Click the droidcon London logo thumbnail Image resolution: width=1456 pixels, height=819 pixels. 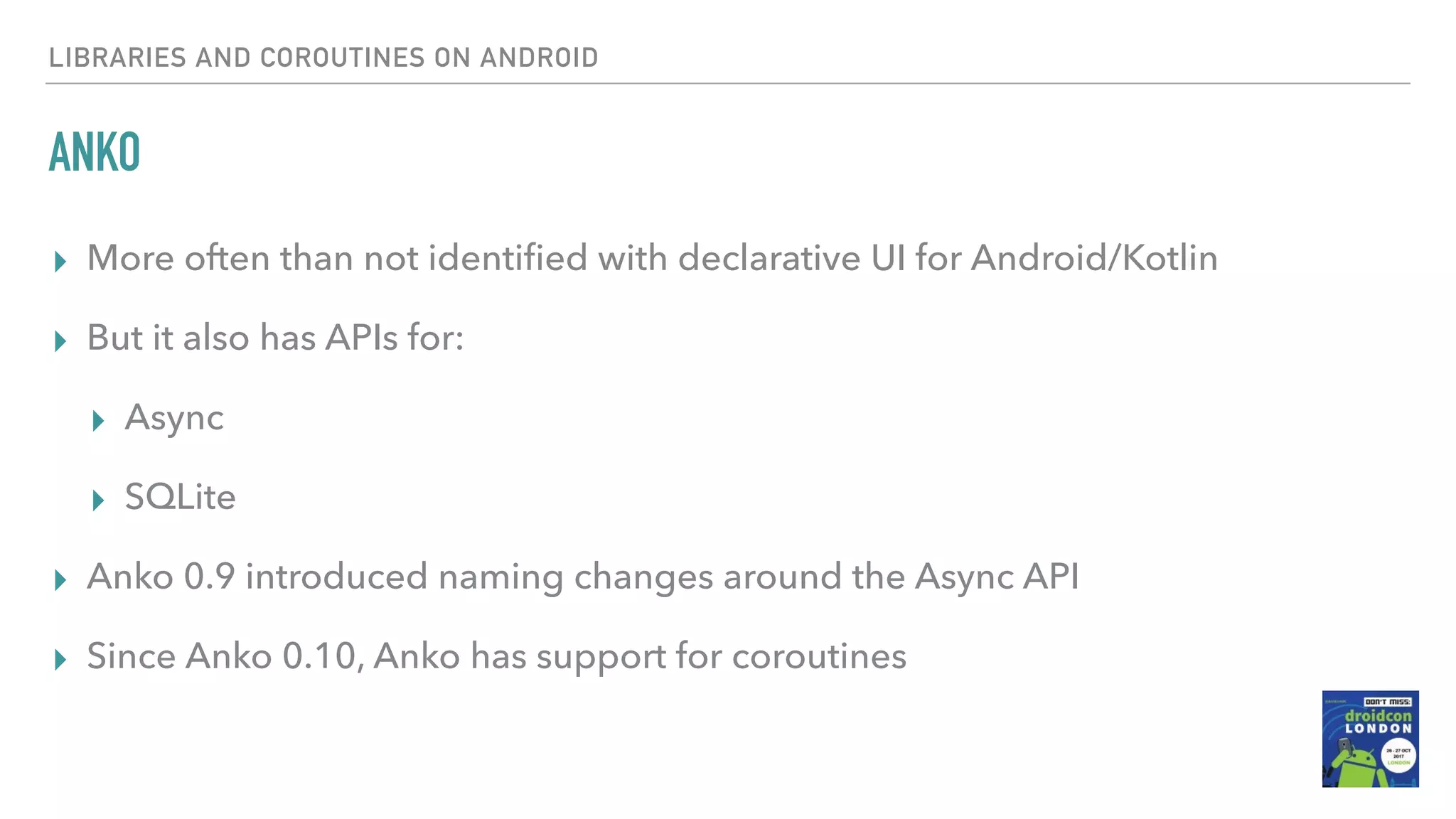[1370, 739]
